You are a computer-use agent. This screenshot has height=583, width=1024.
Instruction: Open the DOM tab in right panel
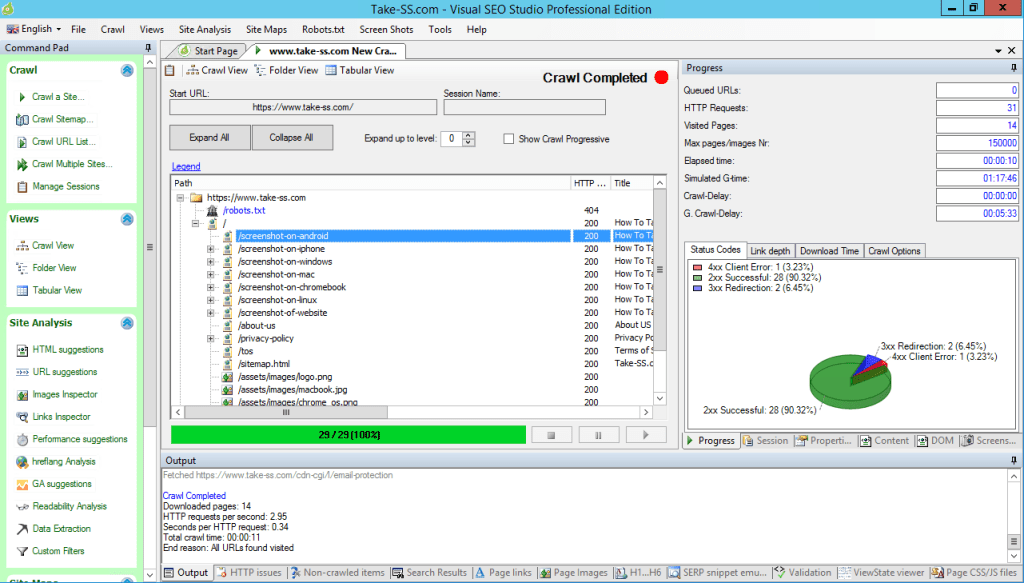[x=935, y=441]
